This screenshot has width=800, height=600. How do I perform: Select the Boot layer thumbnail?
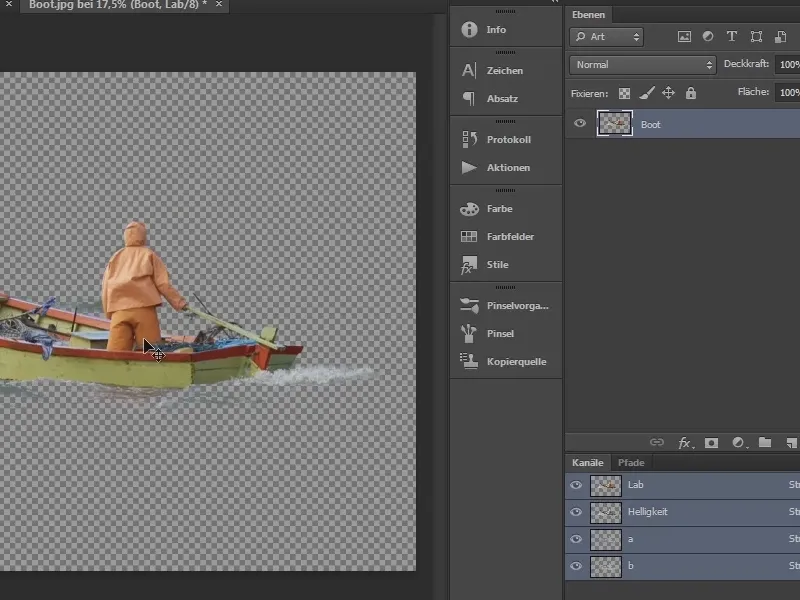(614, 124)
